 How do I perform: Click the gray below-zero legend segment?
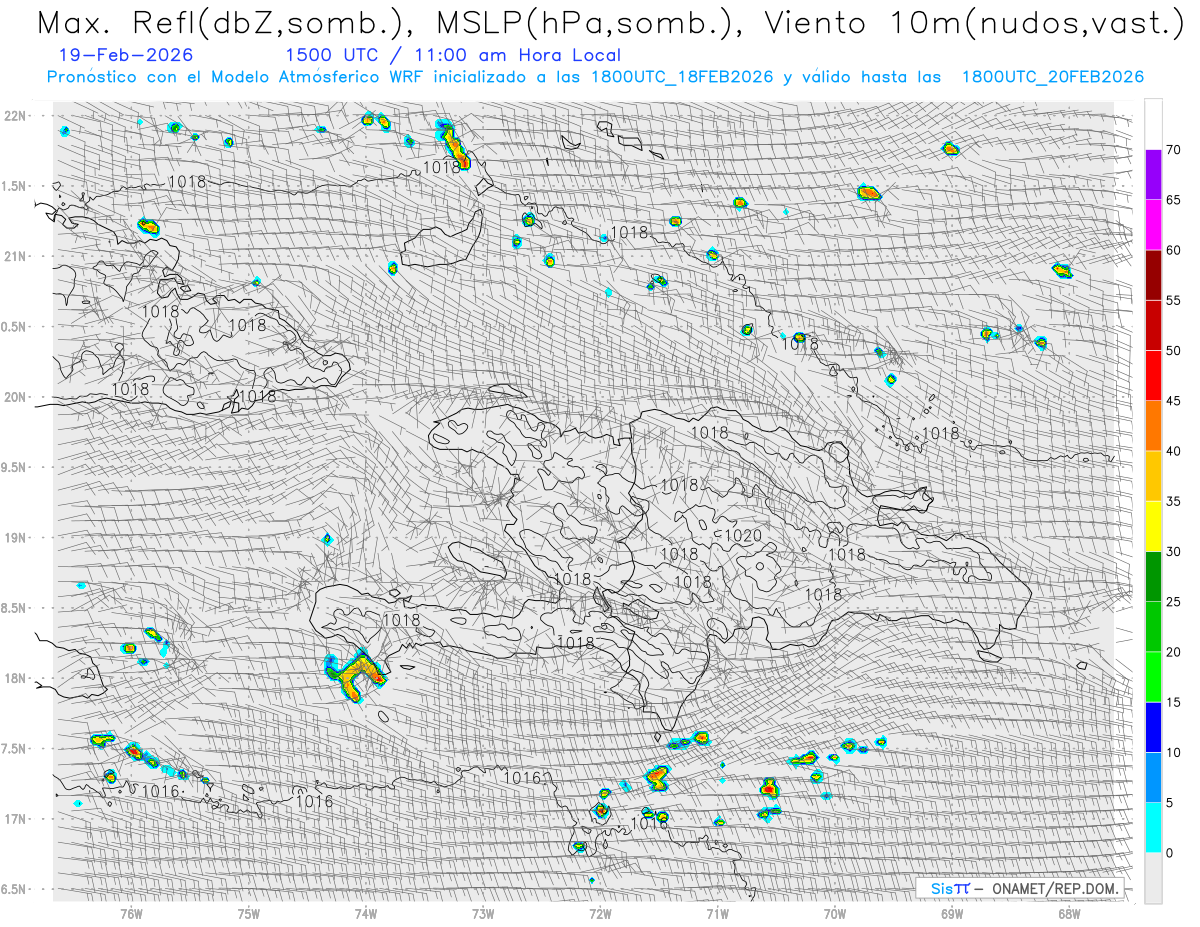(1153, 877)
